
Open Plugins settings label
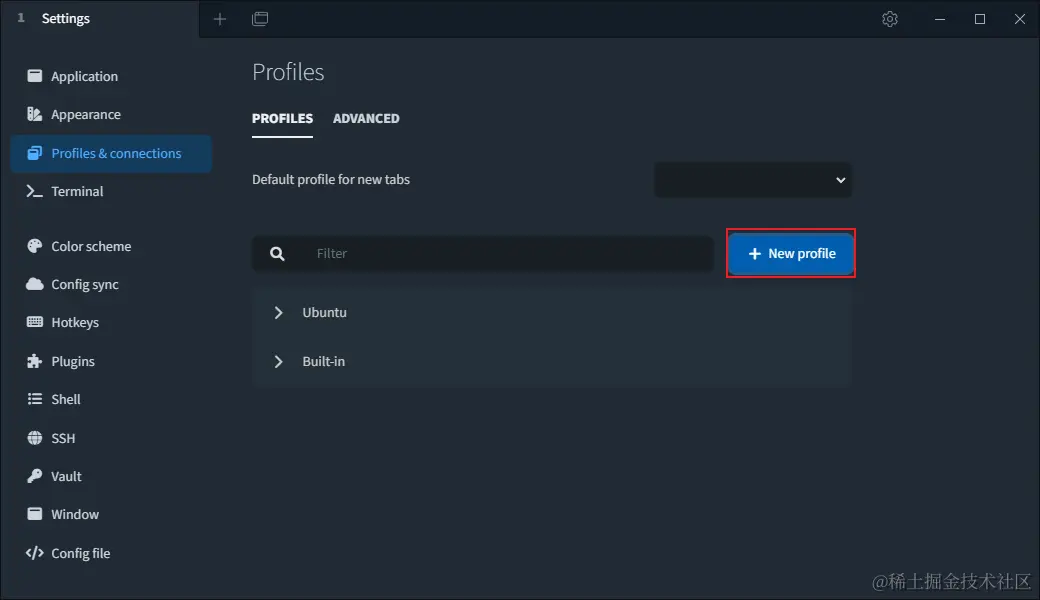tap(73, 361)
